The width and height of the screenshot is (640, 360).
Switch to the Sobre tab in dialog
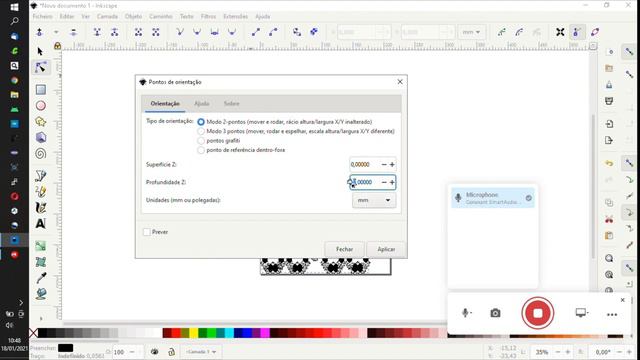point(231,104)
